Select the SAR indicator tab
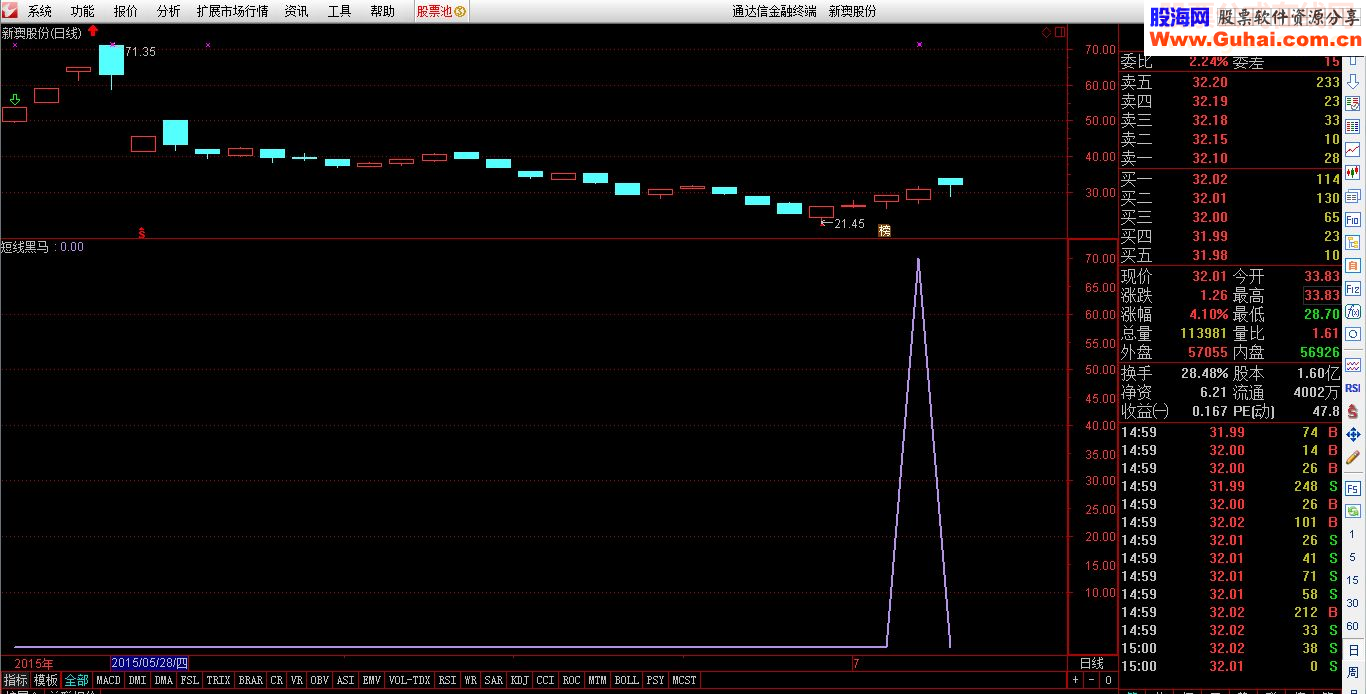Screen dimensions: 1366x694 click(x=493, y=680)
